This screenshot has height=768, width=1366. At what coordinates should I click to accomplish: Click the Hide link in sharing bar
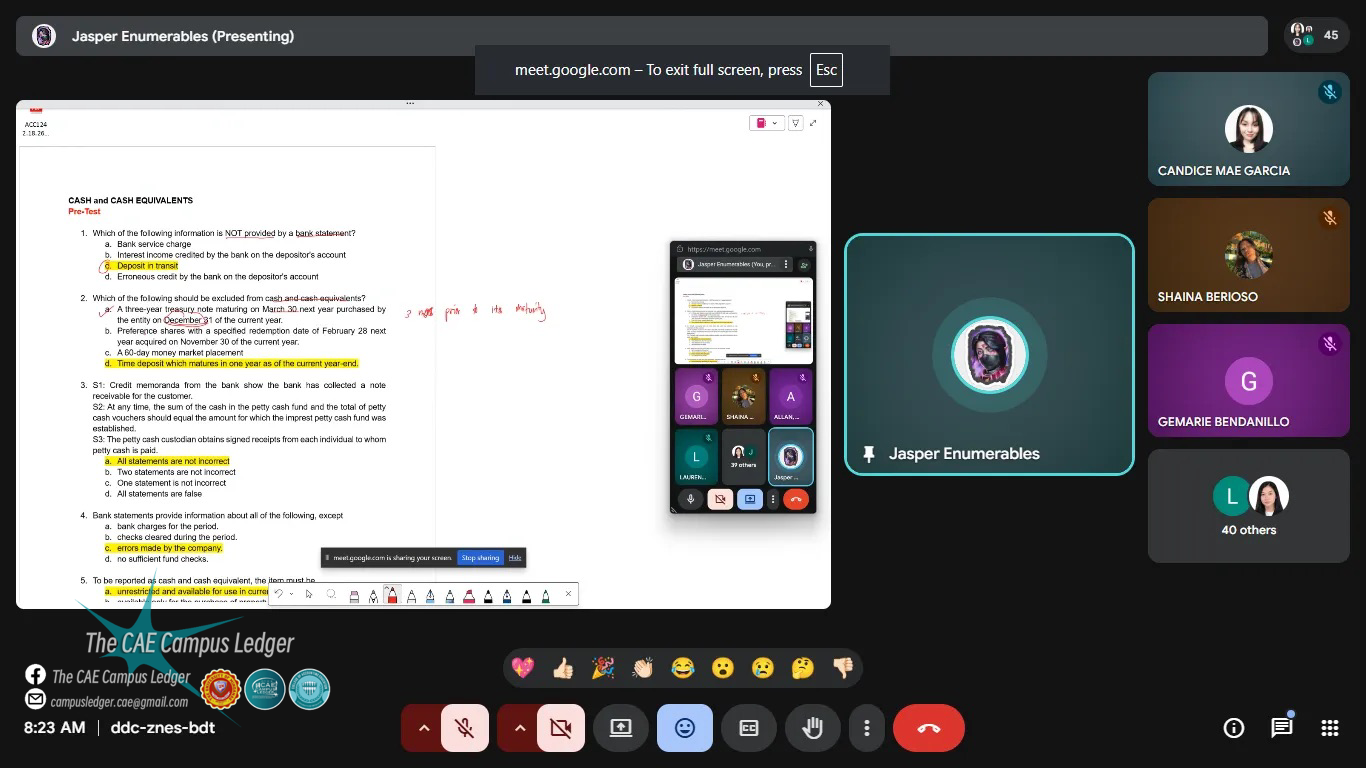point(515,558)
